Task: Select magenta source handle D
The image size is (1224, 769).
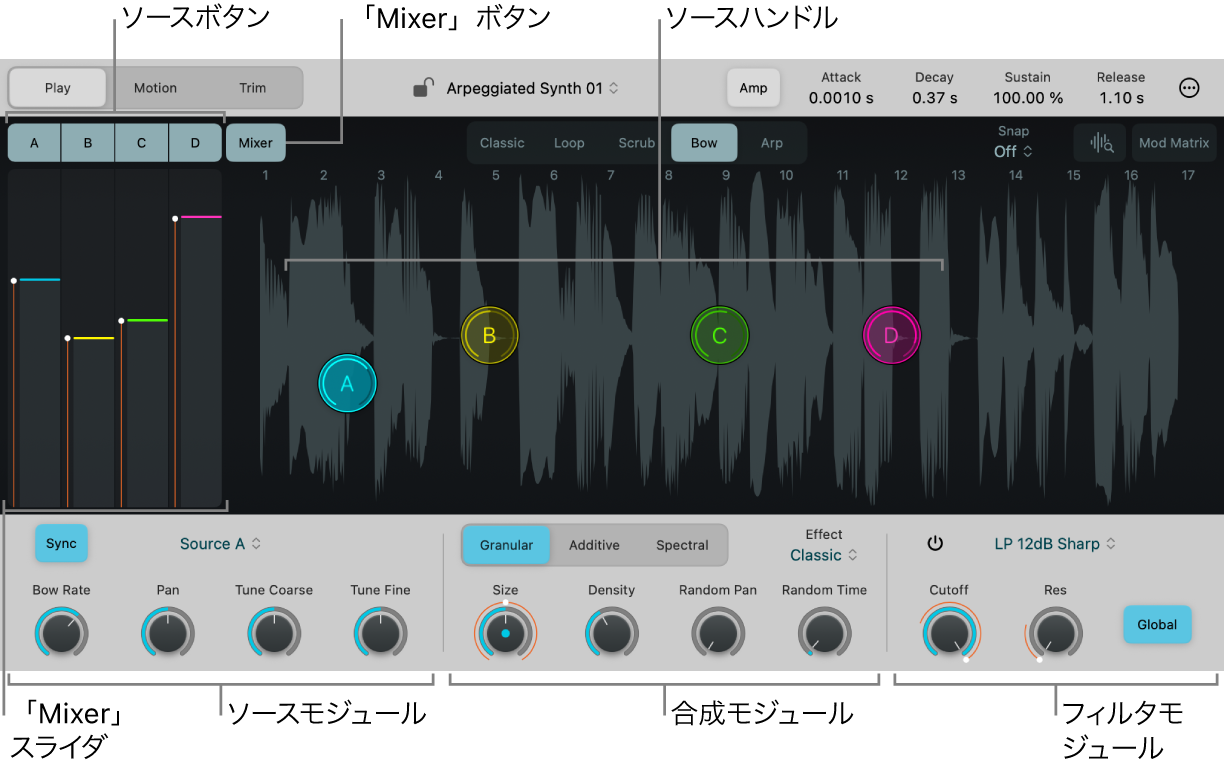Action: (891, 335)
